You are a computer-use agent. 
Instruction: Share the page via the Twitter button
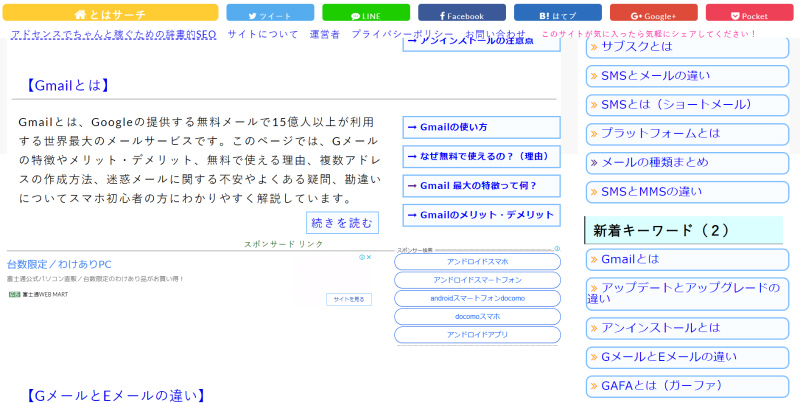[269, 14]
